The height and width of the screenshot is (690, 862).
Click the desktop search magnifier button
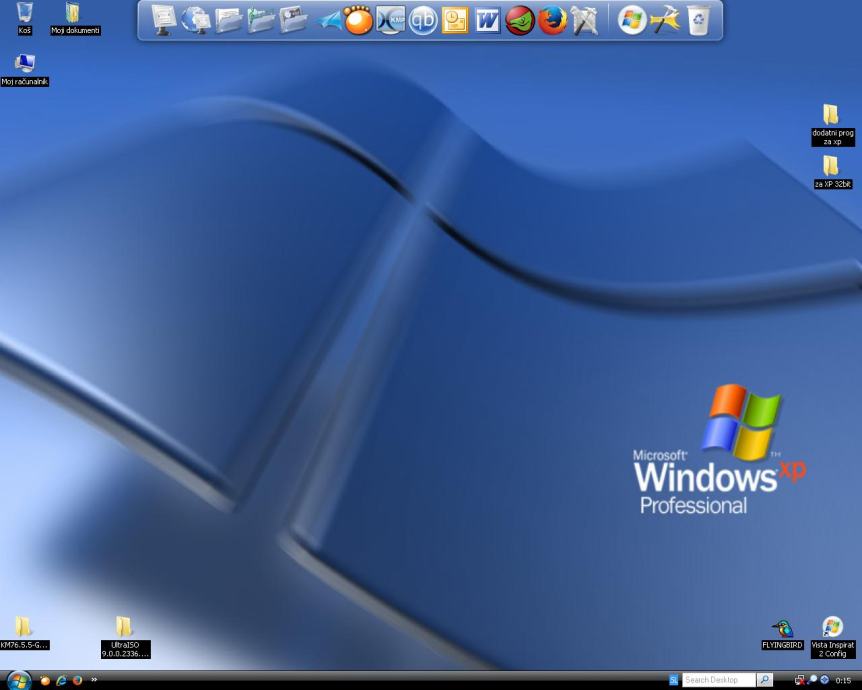click(x=764, y=680)
